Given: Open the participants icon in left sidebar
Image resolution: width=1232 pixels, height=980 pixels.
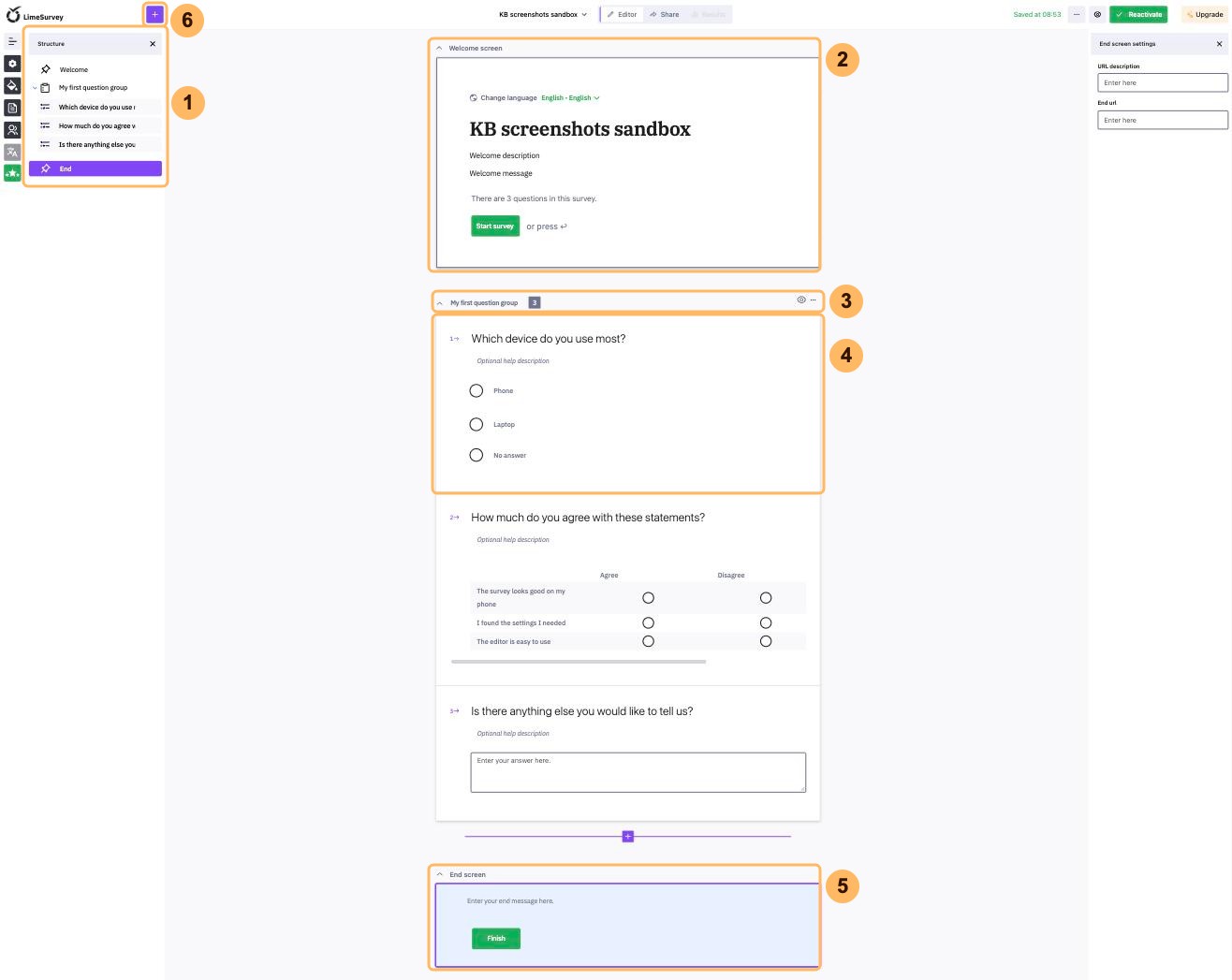Looking at the screenshot, I should coord(12,130).
